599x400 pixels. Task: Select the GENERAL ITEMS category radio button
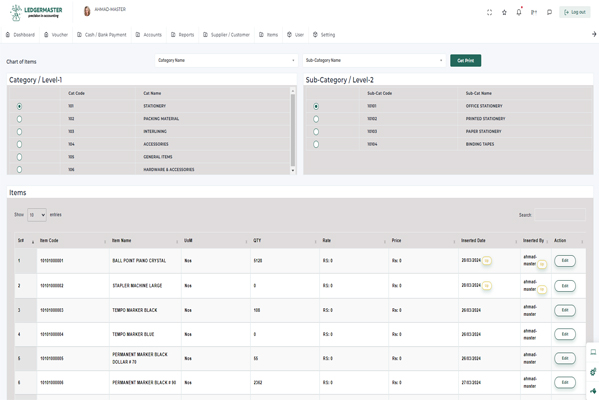pos(19,157)
